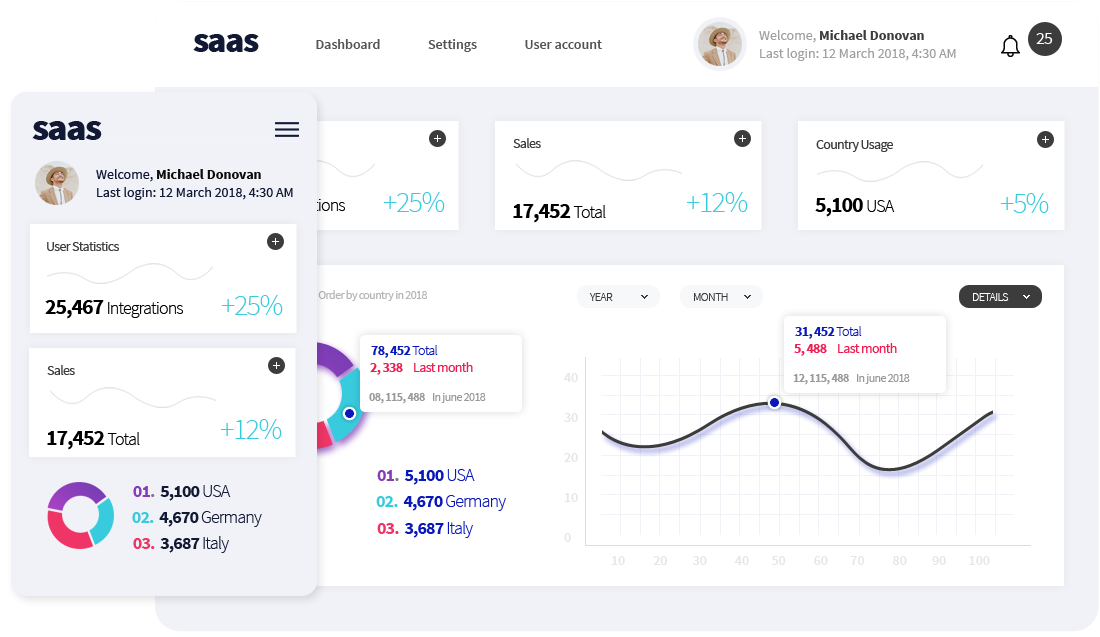The height and width of the screenshot is (637, 1100).
Task: Open the Settings menu item
Action: click(452, 45)
